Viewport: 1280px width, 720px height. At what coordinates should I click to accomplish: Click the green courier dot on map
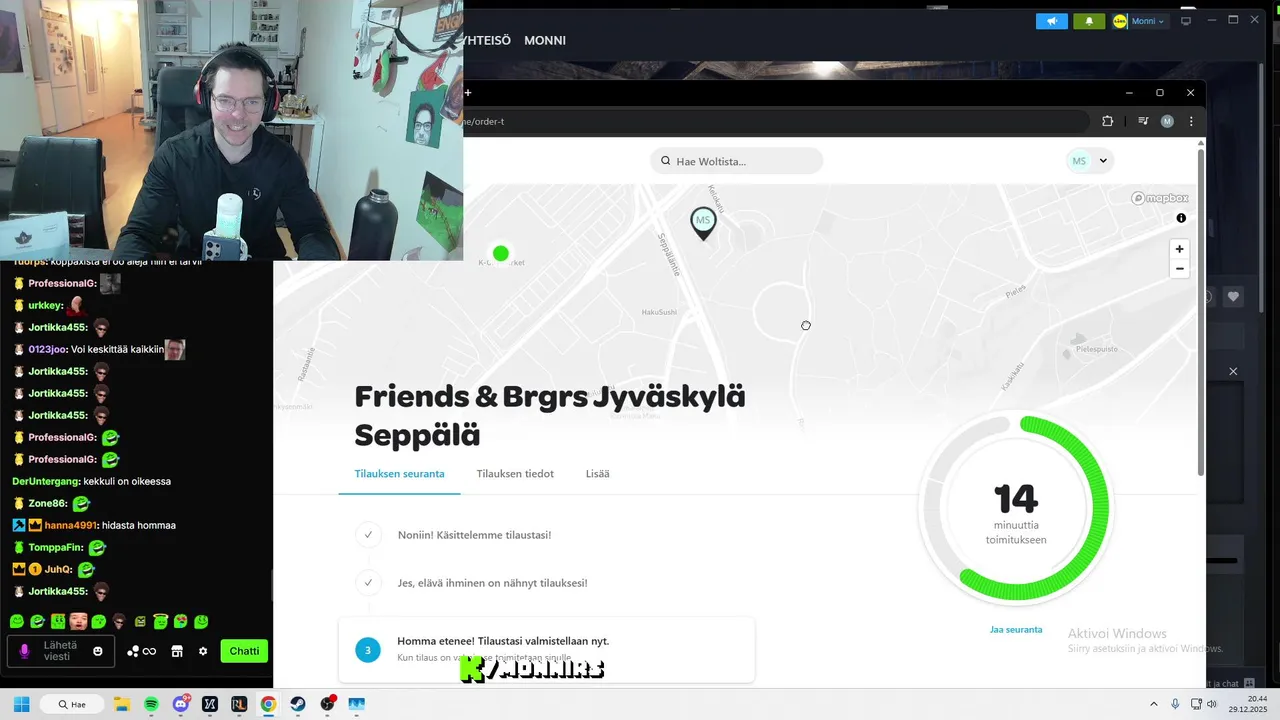[x=501, y=253]
